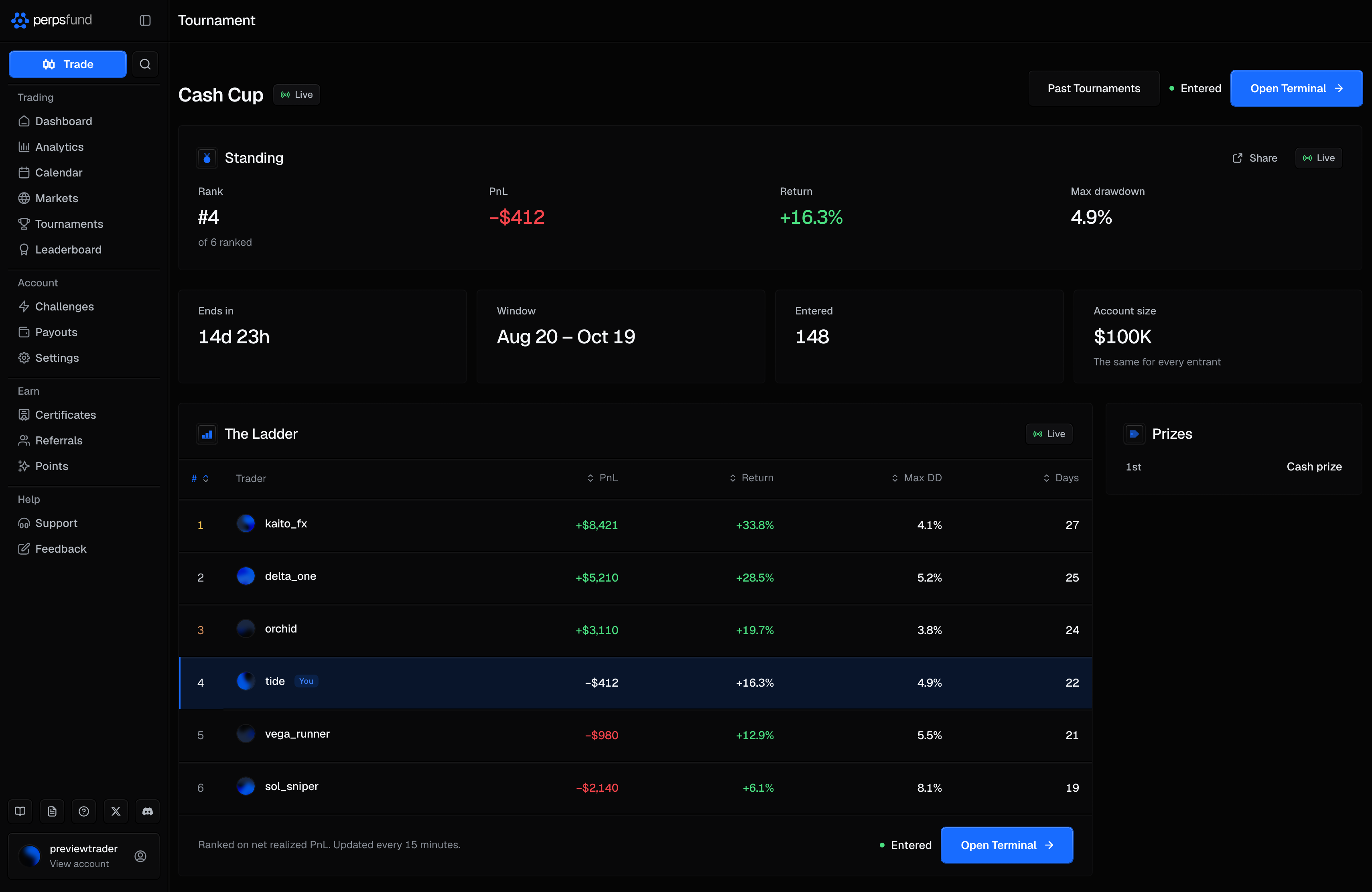Image resolution: width=1372 pixels, height=892 pixels.
Task: Select the highlighted tide ladder row
Action: pos(635,682)
